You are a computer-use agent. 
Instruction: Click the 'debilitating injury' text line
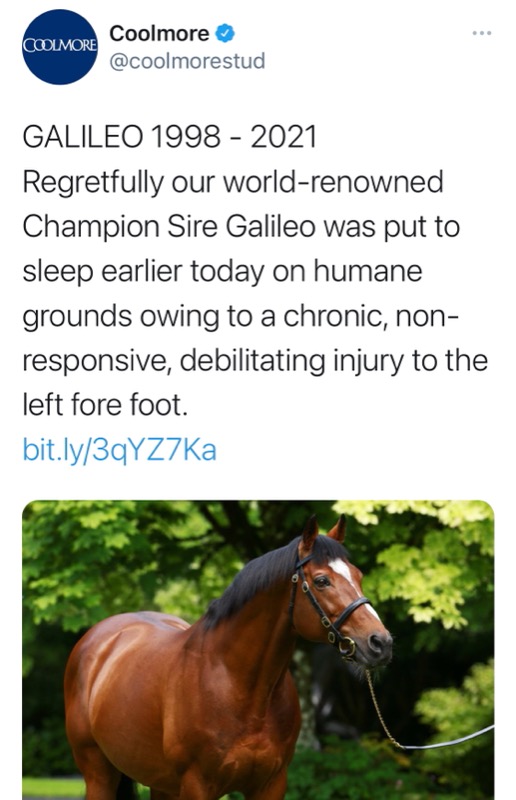click(x=255, y=361)
